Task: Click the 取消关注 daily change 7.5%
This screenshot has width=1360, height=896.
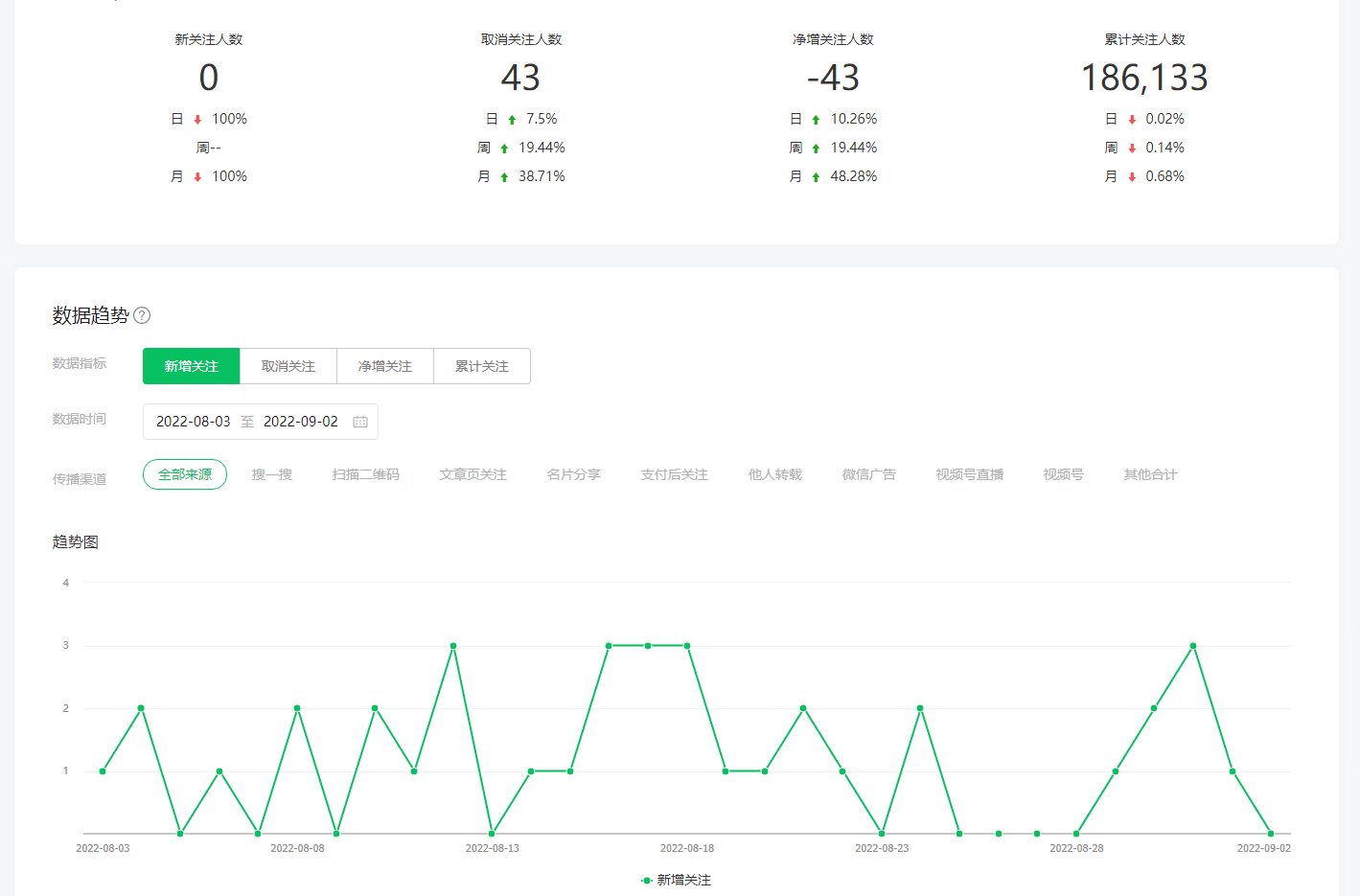Action: [542, 119]
